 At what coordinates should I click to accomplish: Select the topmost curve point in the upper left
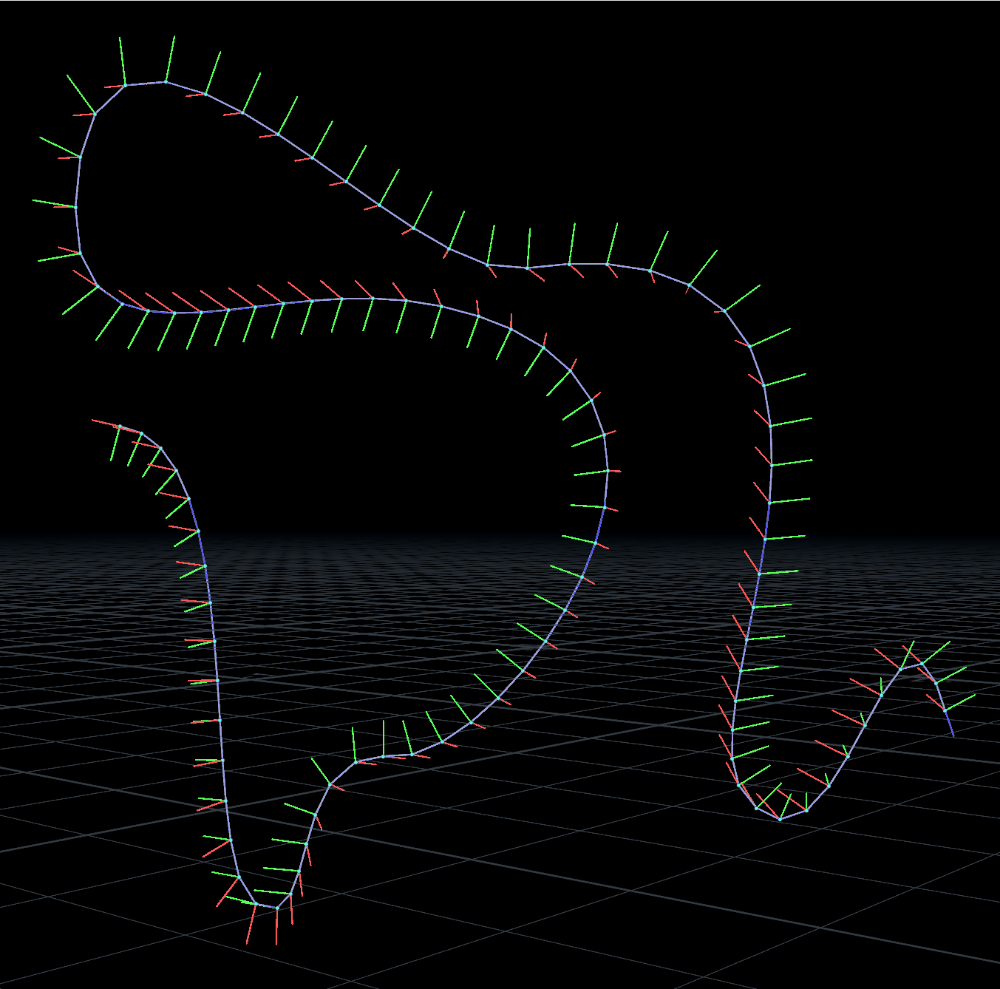[165, 82]
